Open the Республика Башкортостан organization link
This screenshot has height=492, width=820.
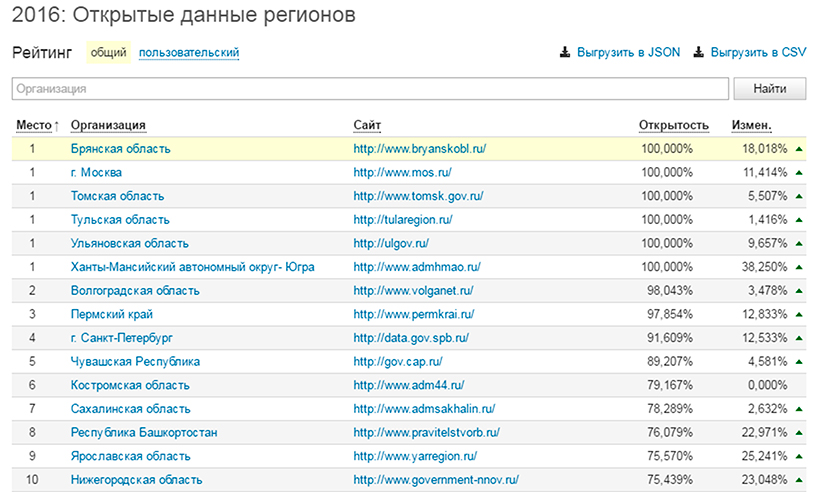pyautogui.click(x=144, y=433)
